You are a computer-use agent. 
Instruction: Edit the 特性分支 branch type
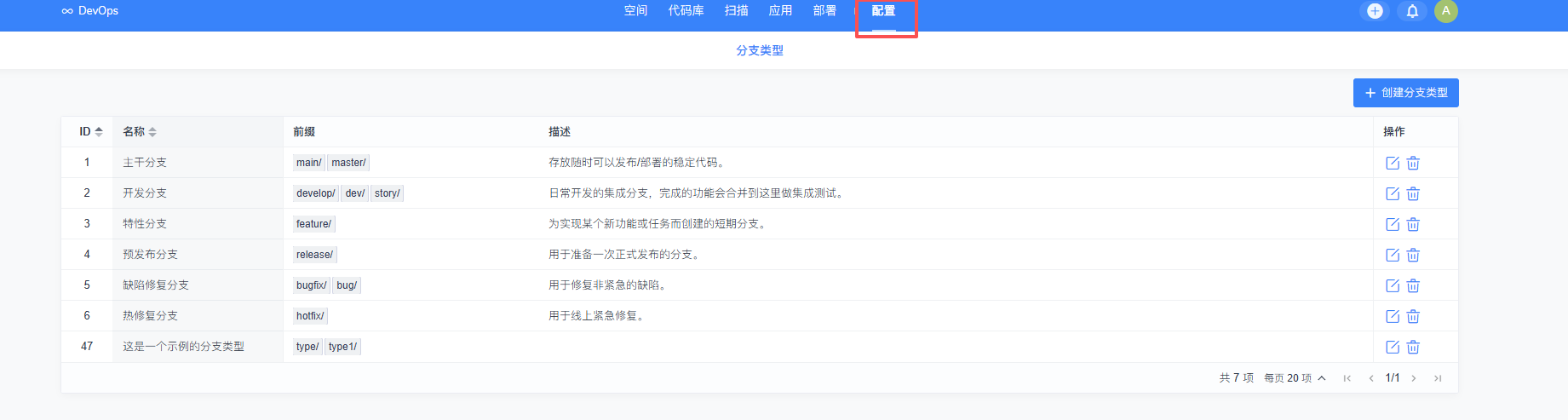coord(1393,224)
